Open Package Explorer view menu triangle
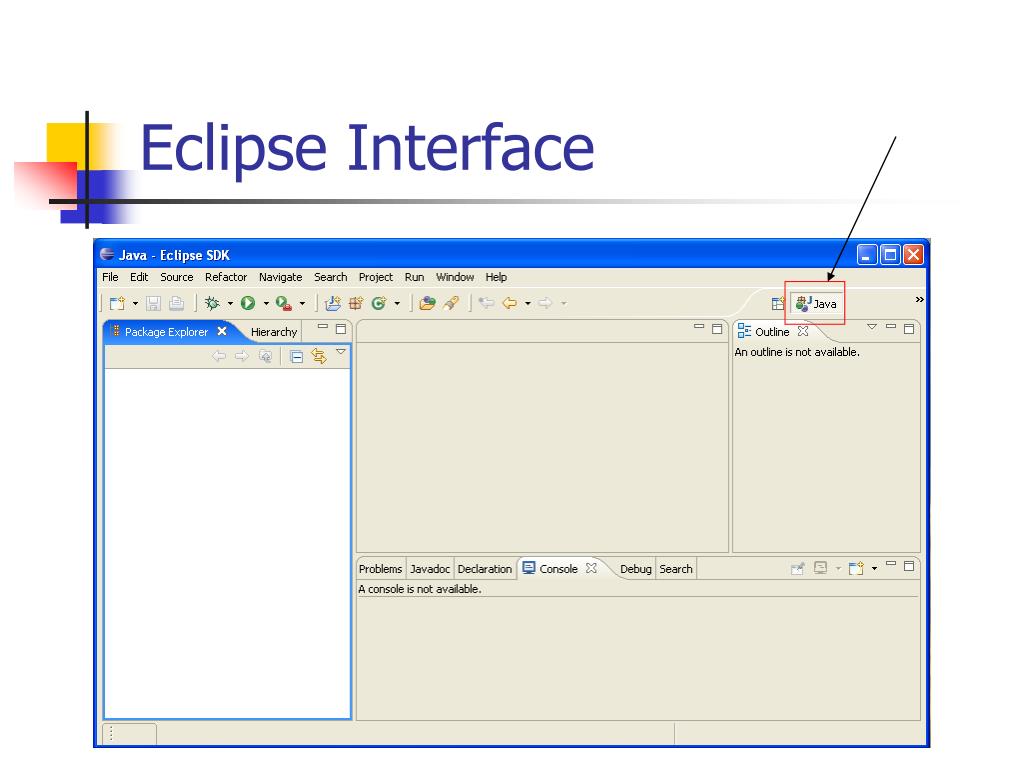This screenshot has width=1024, height=768. coord(341,352)
